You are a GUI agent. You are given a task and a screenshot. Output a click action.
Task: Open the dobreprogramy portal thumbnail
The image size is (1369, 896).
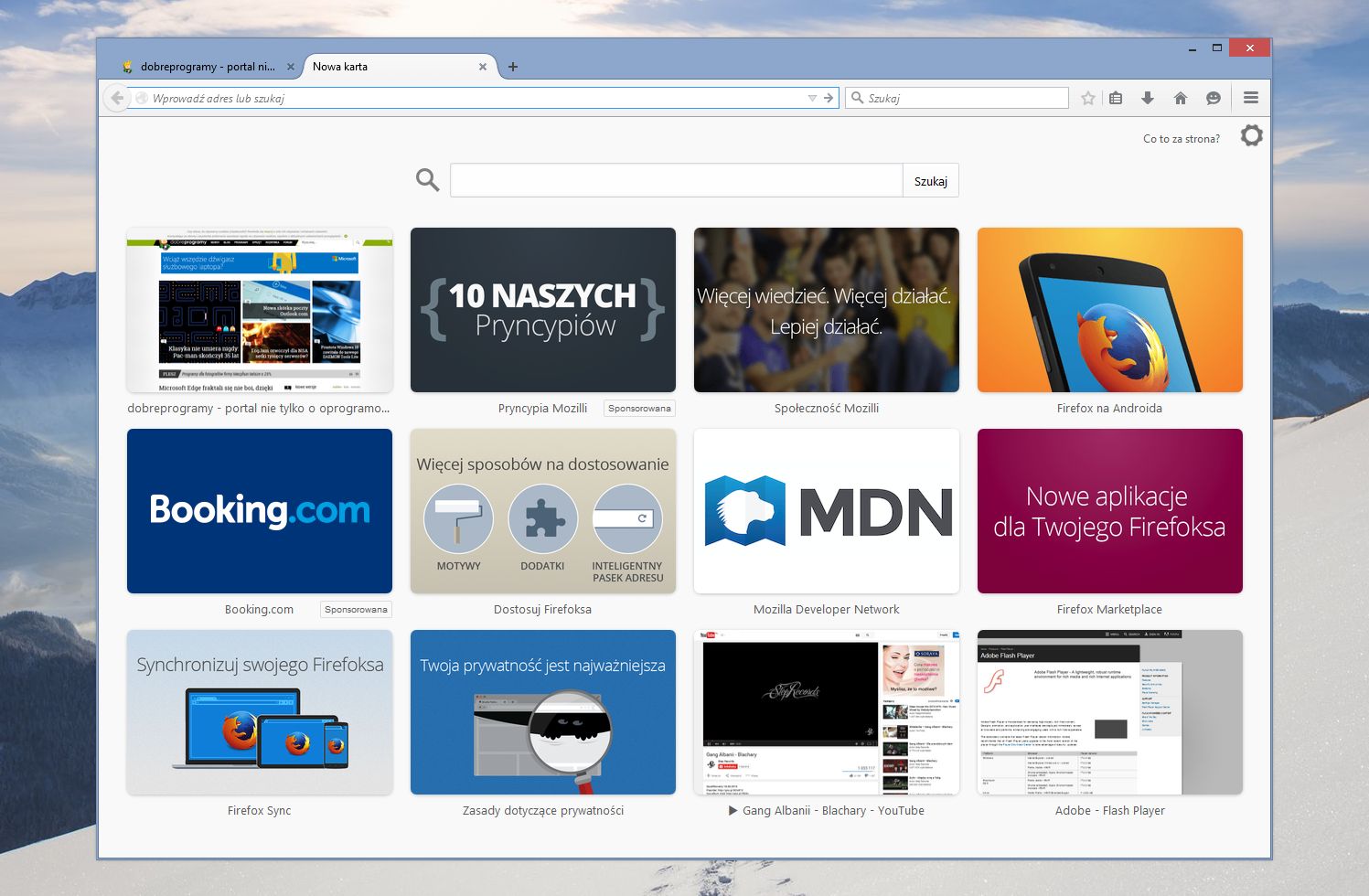[x=260, y=310]
